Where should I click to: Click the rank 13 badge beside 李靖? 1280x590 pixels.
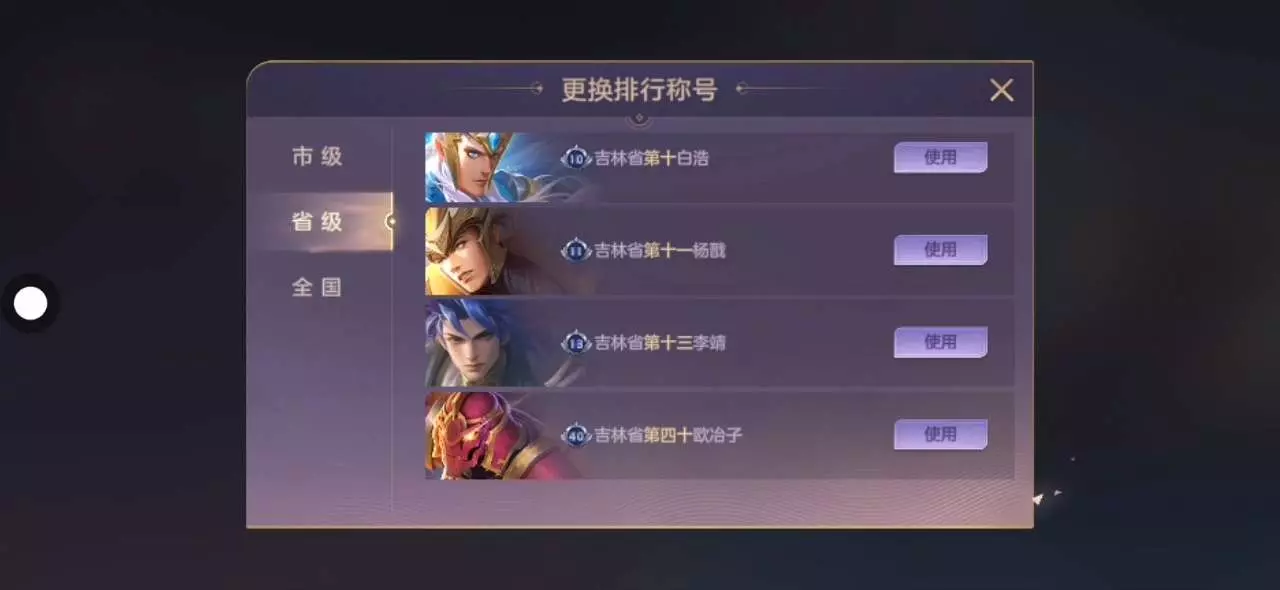point(575,343)
